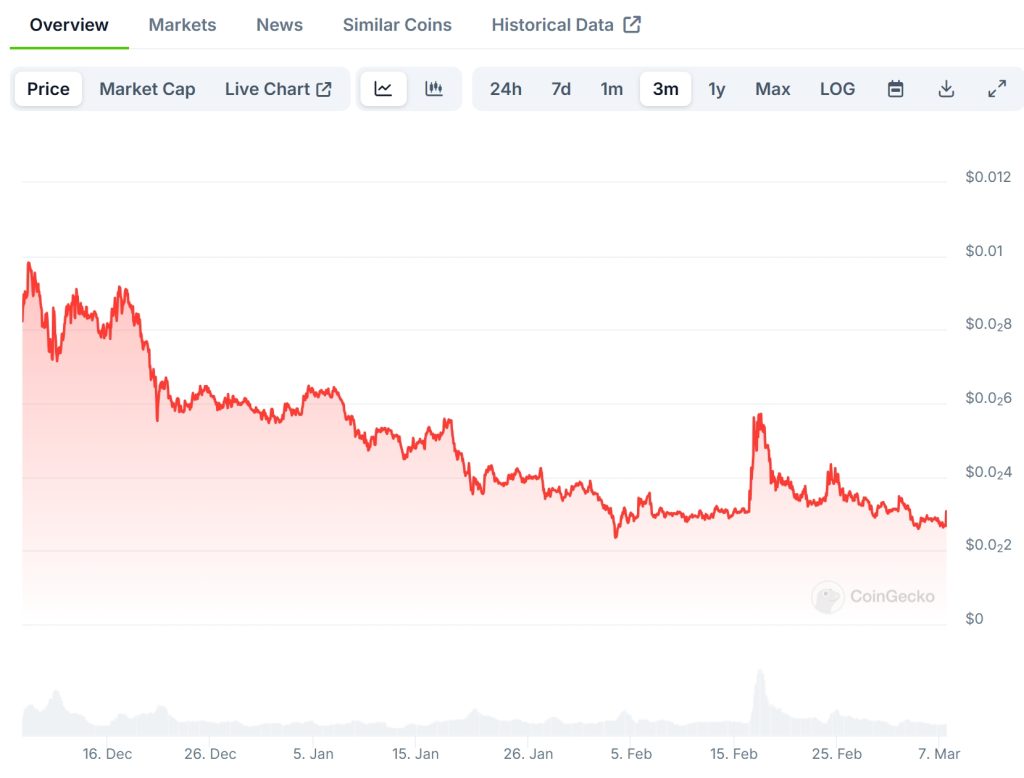The height and width of the screenshot is (778, 1024).
Task: Set chart range to 7d
Action: 561,89
